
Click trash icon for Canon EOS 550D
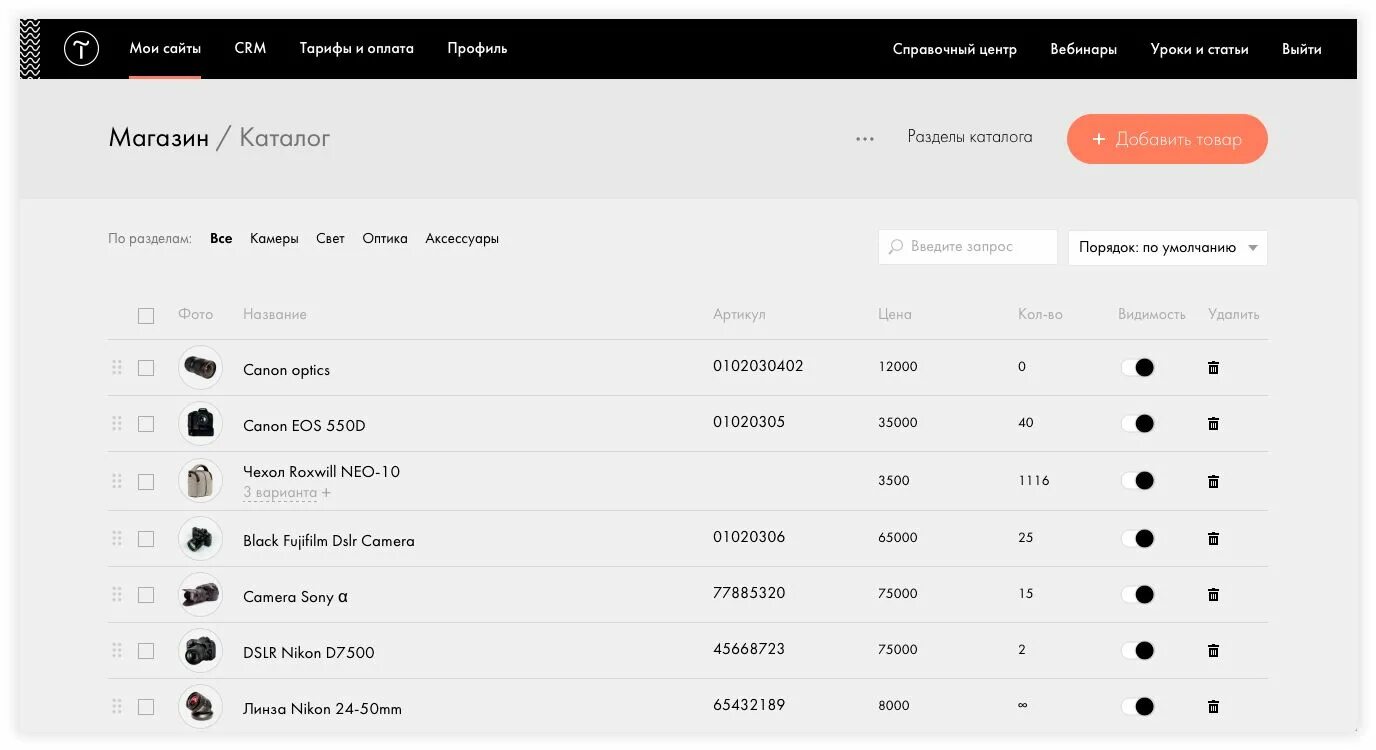coord(1213,423)
